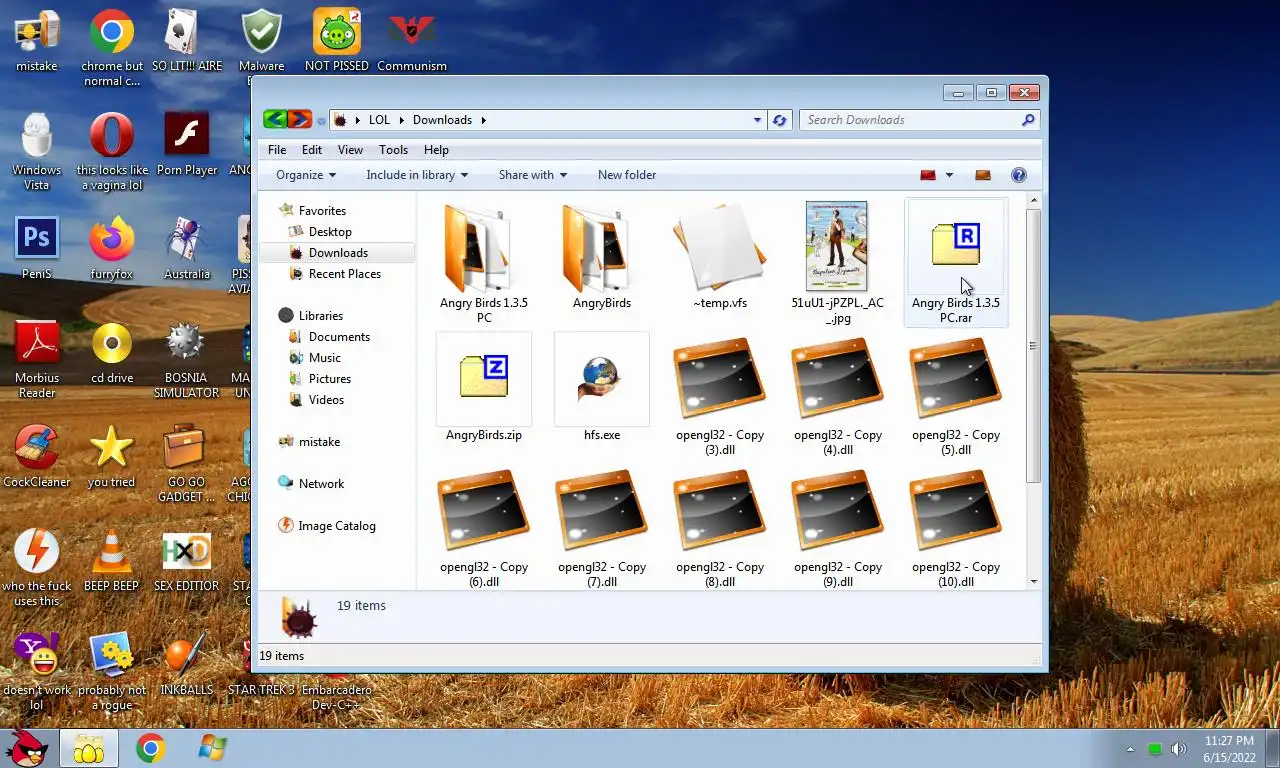The width and height of the screenshot is (1280, 768).
Task: Open Network in navigation pane
Action: click(x=321, y=484)
